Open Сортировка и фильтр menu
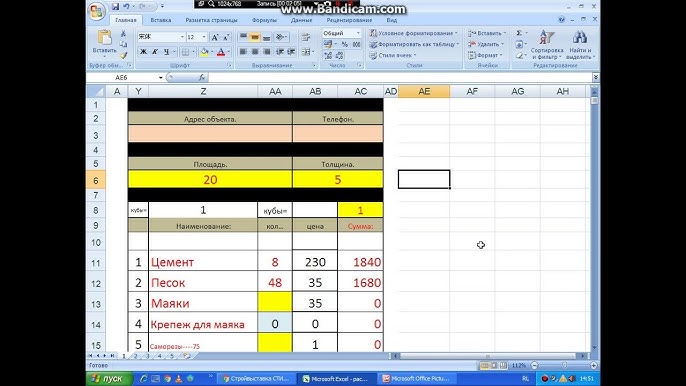 coord(546,45)
